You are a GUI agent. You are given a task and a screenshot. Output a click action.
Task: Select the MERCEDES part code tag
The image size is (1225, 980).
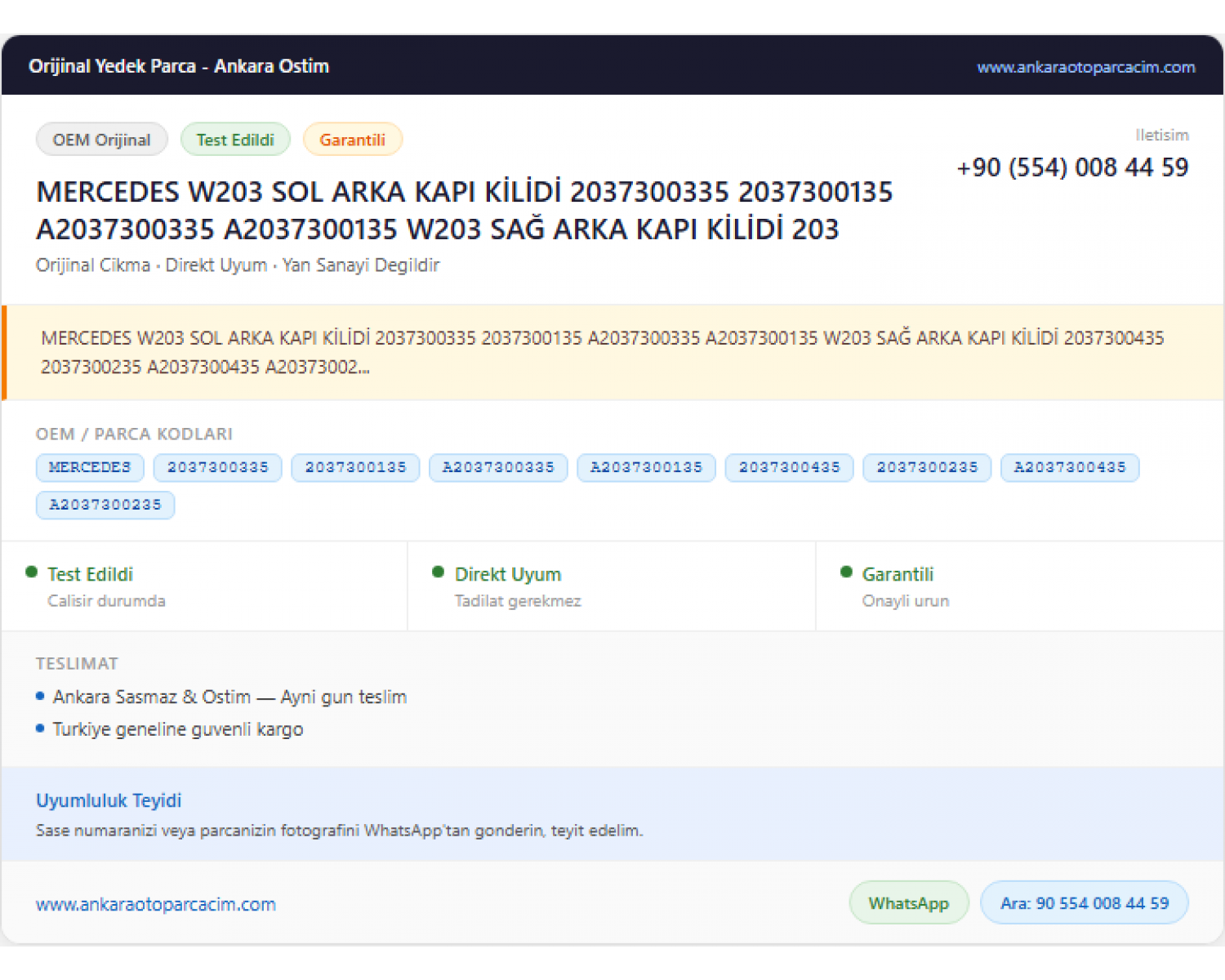90,467
